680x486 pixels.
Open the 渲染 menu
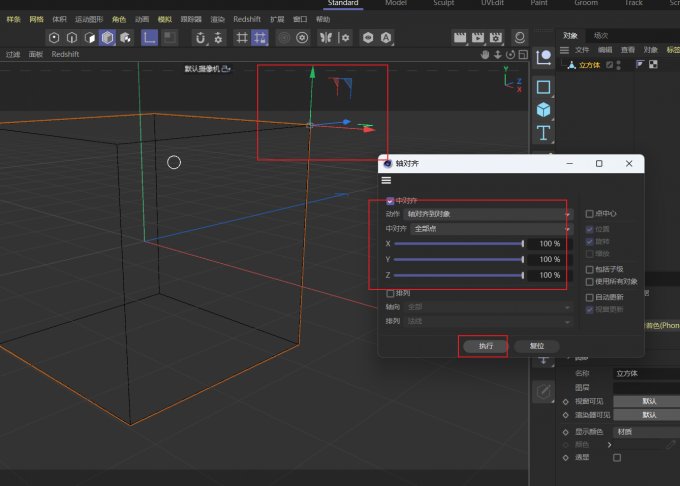218,20
